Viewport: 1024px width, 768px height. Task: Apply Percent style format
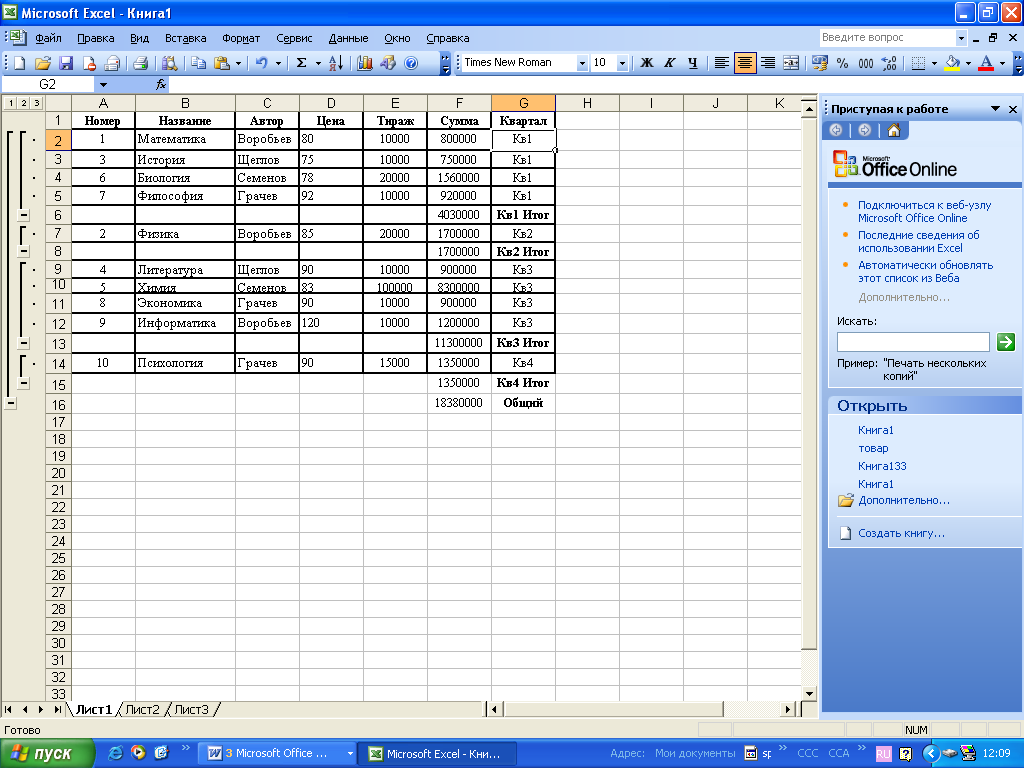[842, 63]
